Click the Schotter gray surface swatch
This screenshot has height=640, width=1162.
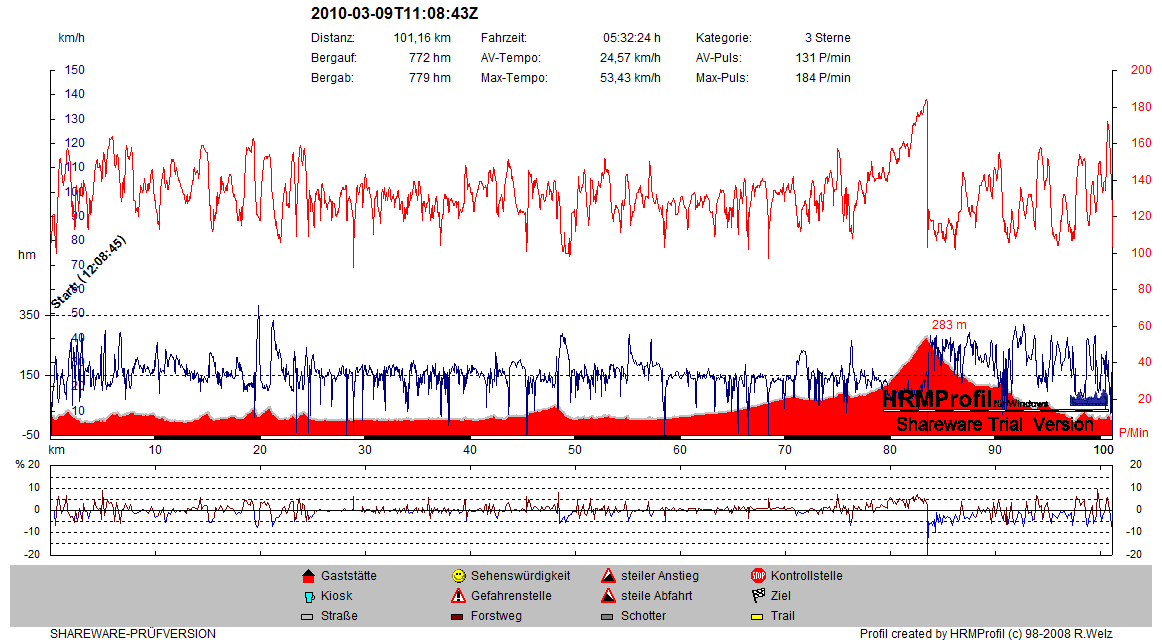pos(608,616)
